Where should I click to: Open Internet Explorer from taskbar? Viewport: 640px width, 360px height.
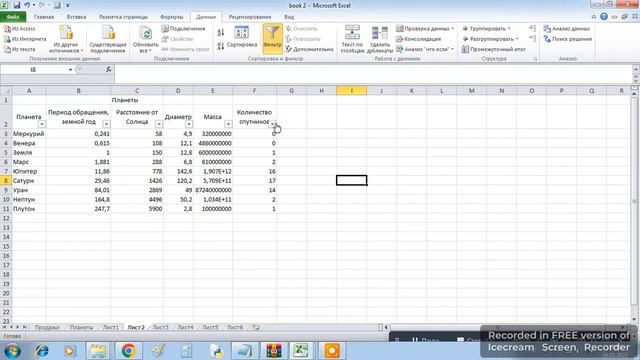pyautogui.click(x=41, y=351)
